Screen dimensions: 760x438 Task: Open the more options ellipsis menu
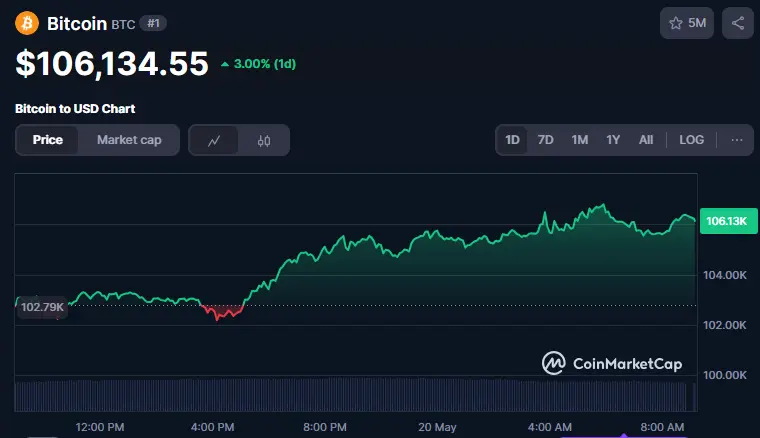tap(737, 140)
